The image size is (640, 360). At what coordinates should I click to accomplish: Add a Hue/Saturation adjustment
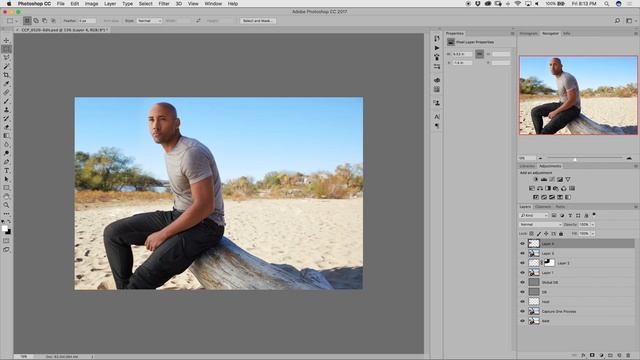[x=532, y=188]
